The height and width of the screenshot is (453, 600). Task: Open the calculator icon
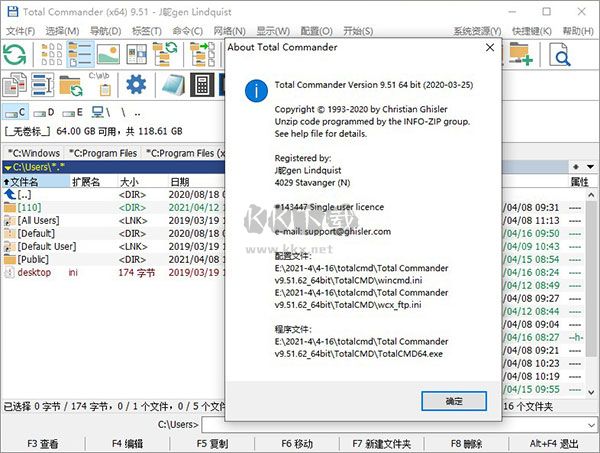click(202, 85)
